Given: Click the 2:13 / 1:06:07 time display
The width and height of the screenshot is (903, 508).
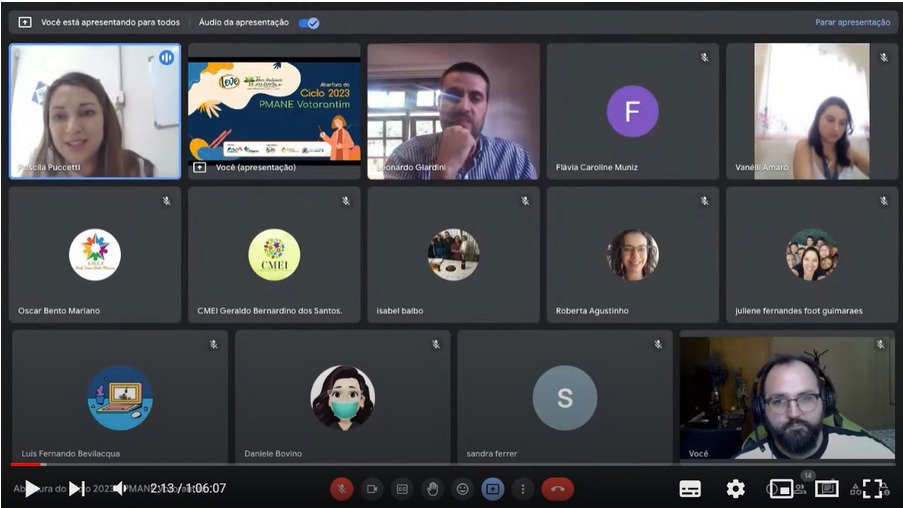Looking at the screenshot, I should click(188, 488).
